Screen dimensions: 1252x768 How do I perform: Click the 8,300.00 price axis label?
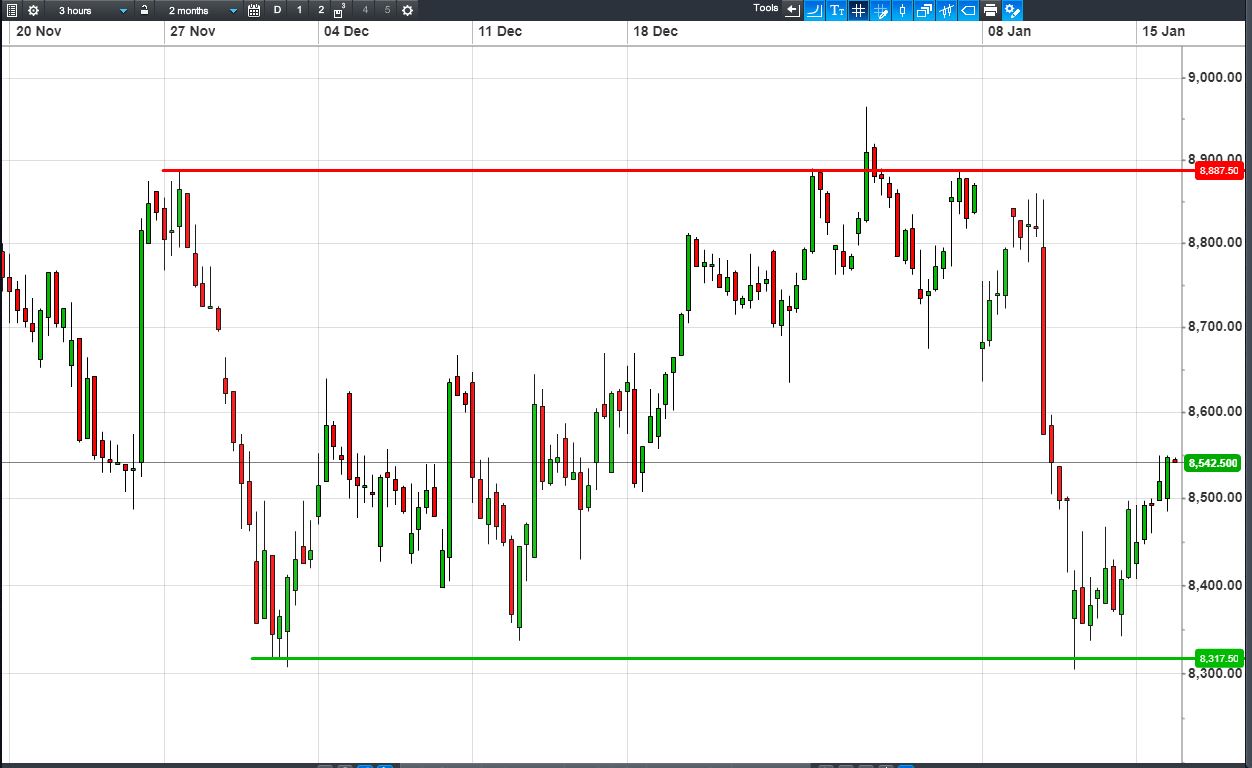1215,674
